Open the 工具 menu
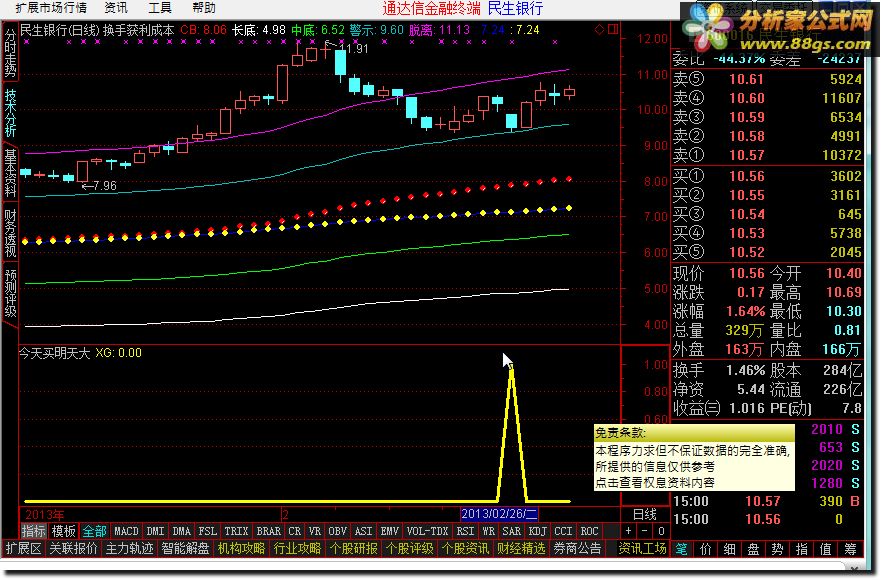 click(x=160, y=8)
